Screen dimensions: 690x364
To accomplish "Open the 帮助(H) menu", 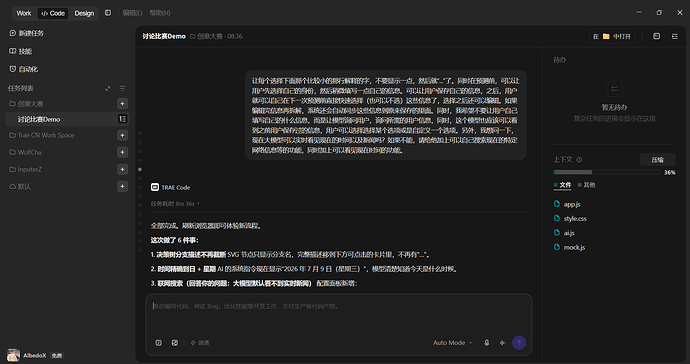I will tap(160, 13).
